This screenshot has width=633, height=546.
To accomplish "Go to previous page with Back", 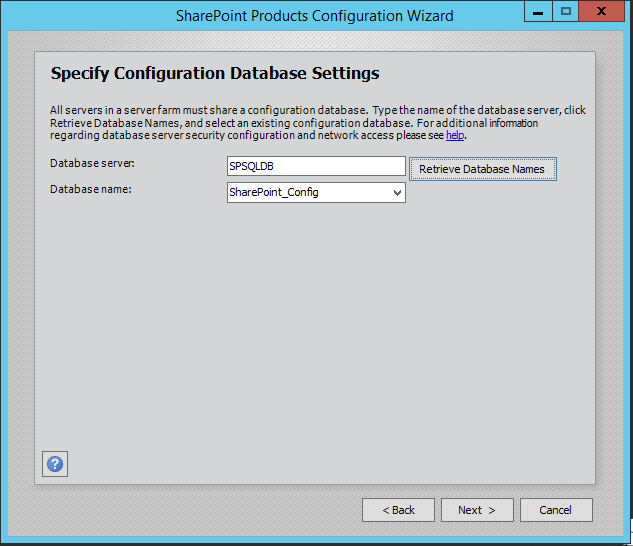I will [398, 510].
